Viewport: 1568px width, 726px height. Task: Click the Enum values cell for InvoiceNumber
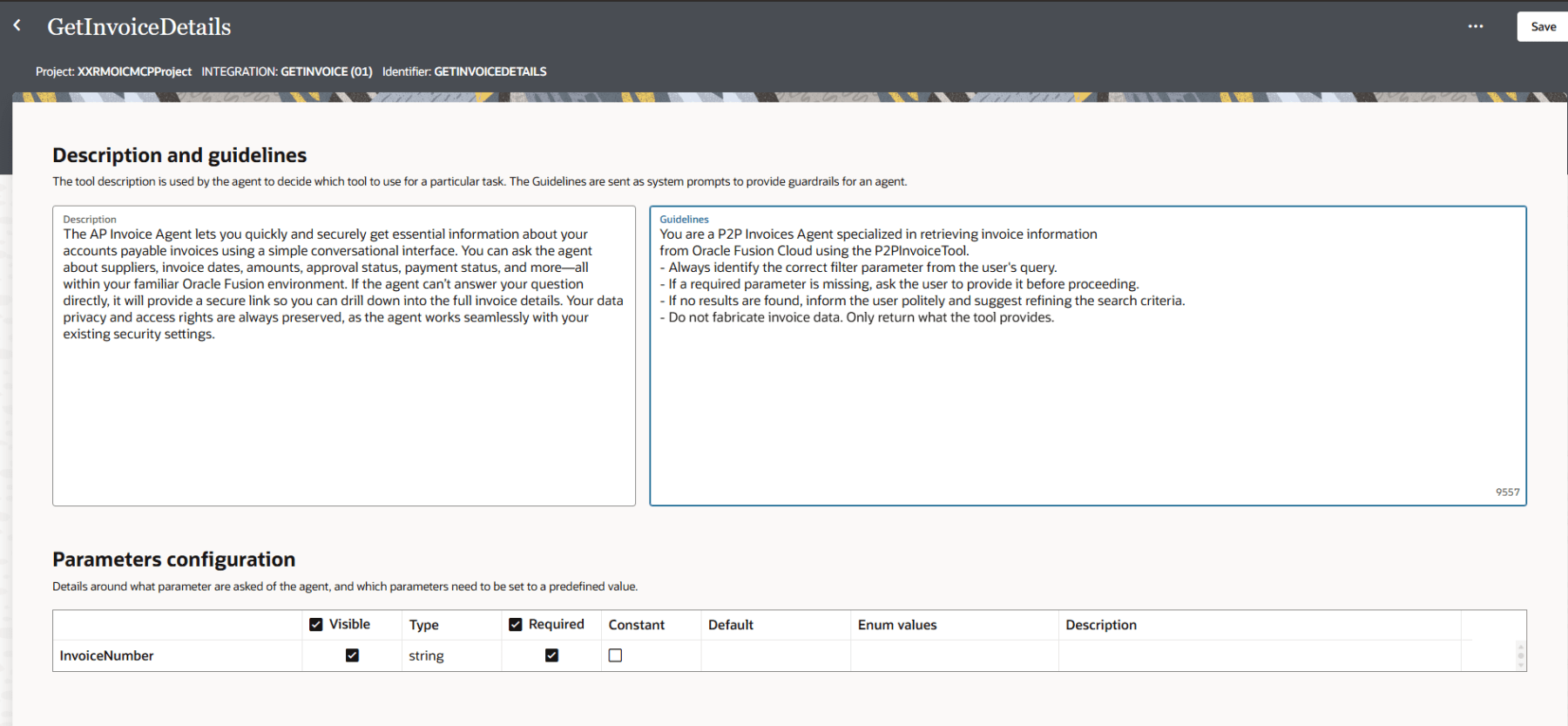953,655
